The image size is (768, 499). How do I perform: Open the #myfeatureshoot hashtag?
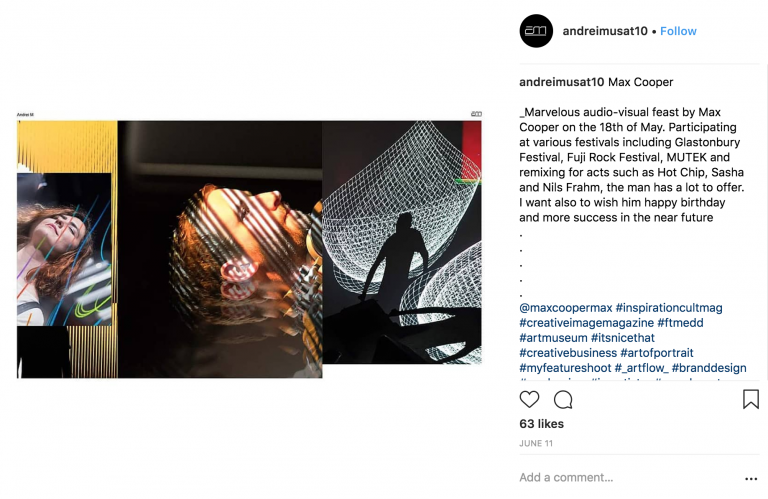click(x=565, y=368)
